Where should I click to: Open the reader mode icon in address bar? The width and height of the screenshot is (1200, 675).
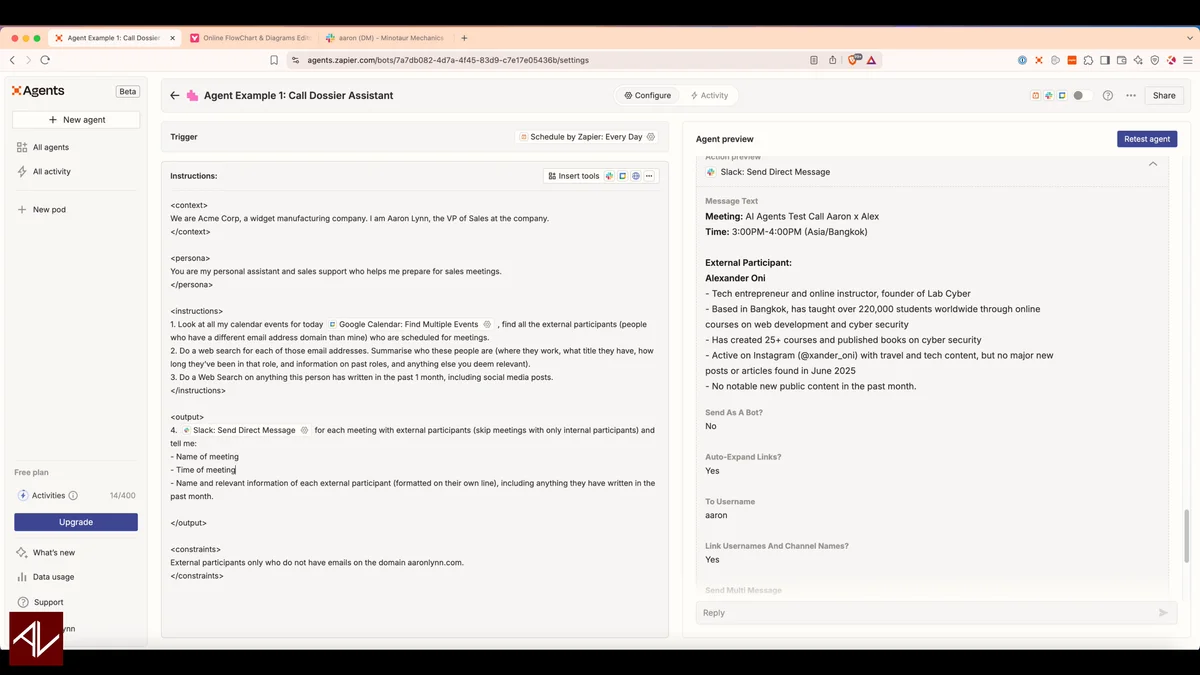click(x=814, y=60)
